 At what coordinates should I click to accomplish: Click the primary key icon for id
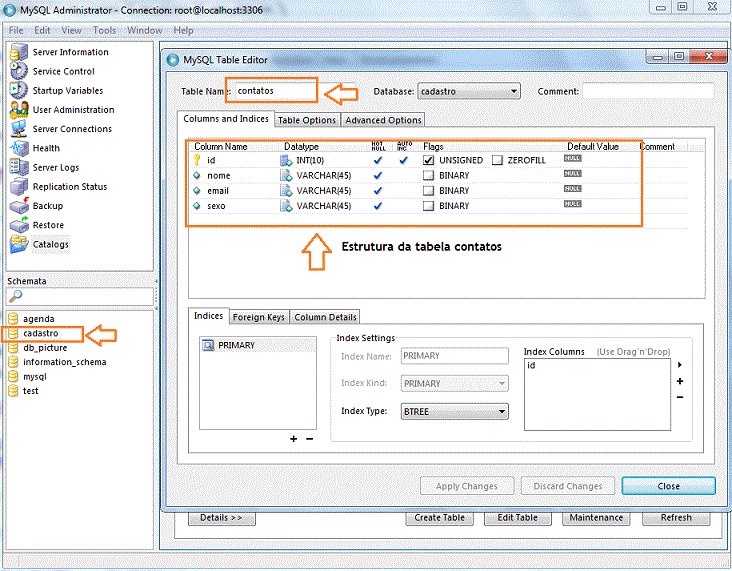pyautogui.click(x=197, y=160)
